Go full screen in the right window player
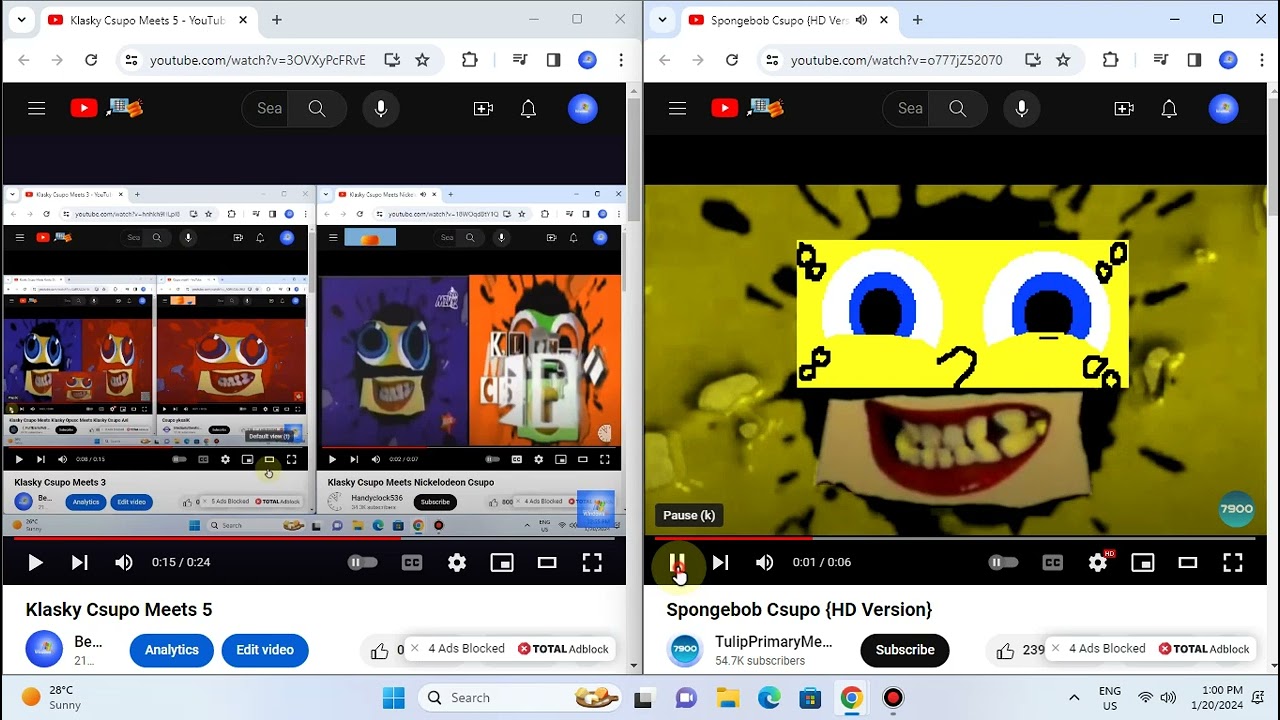The image size is (1280, 720). [x=1233, y=563]
